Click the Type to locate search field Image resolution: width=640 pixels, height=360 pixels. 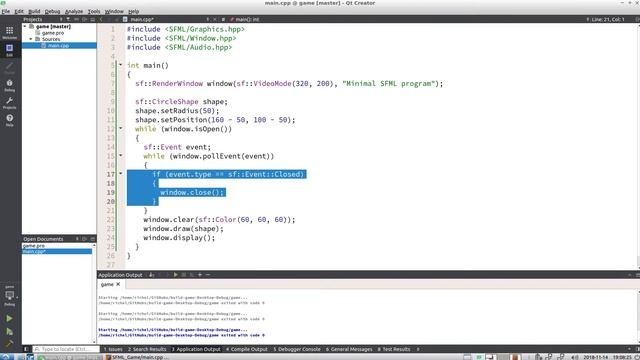pyautogui.click(x=66, y=349)
